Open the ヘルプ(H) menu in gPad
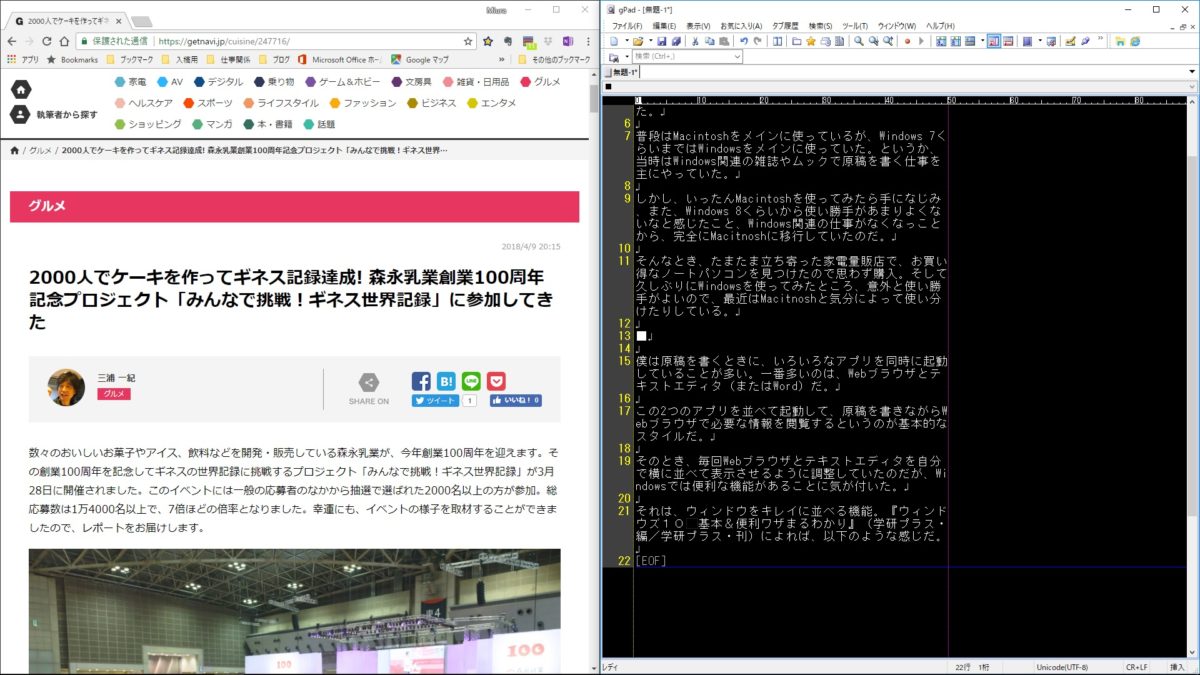1200x675 pixels. coord(940,25)
